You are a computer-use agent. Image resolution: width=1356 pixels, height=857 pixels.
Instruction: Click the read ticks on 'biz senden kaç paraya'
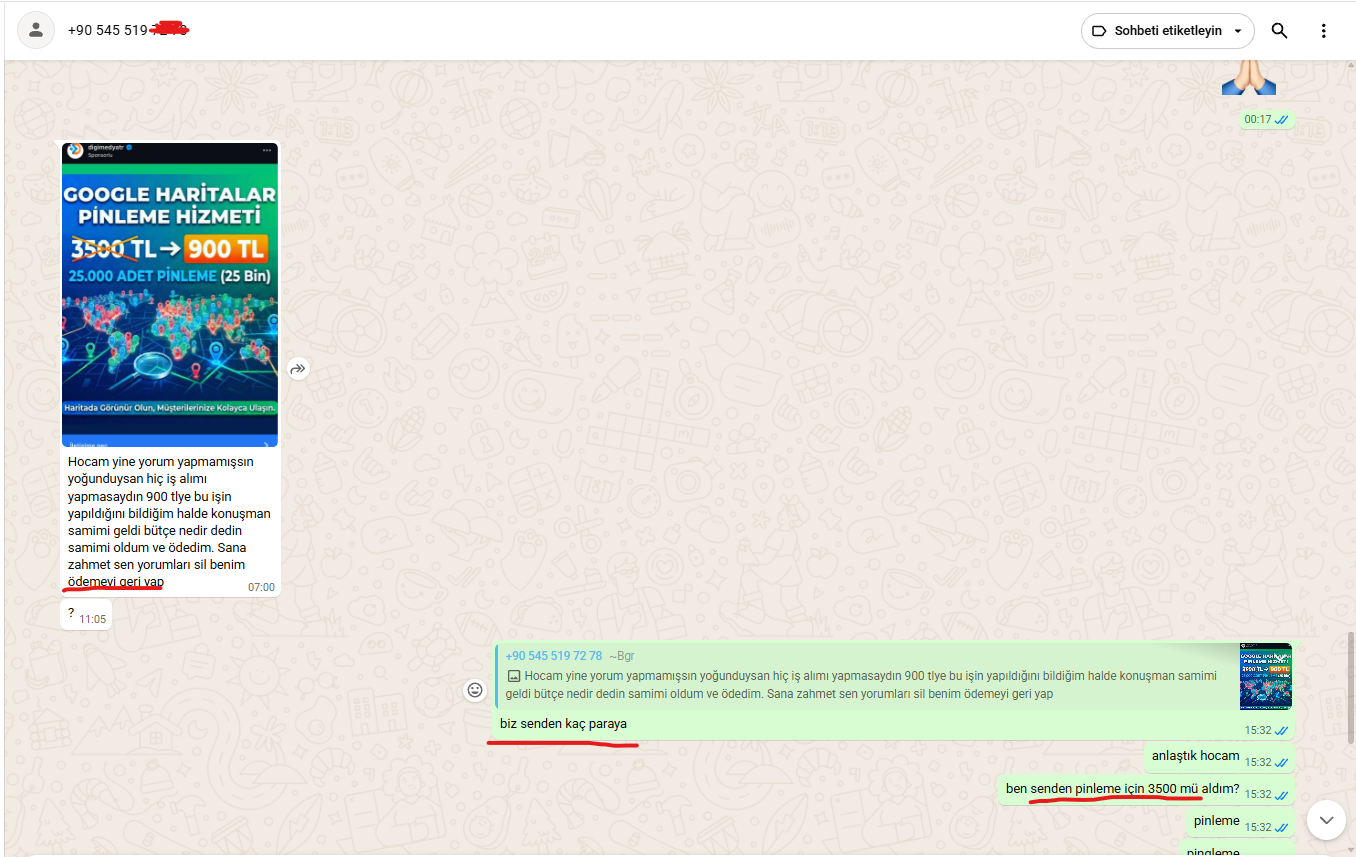point(1281,731)
